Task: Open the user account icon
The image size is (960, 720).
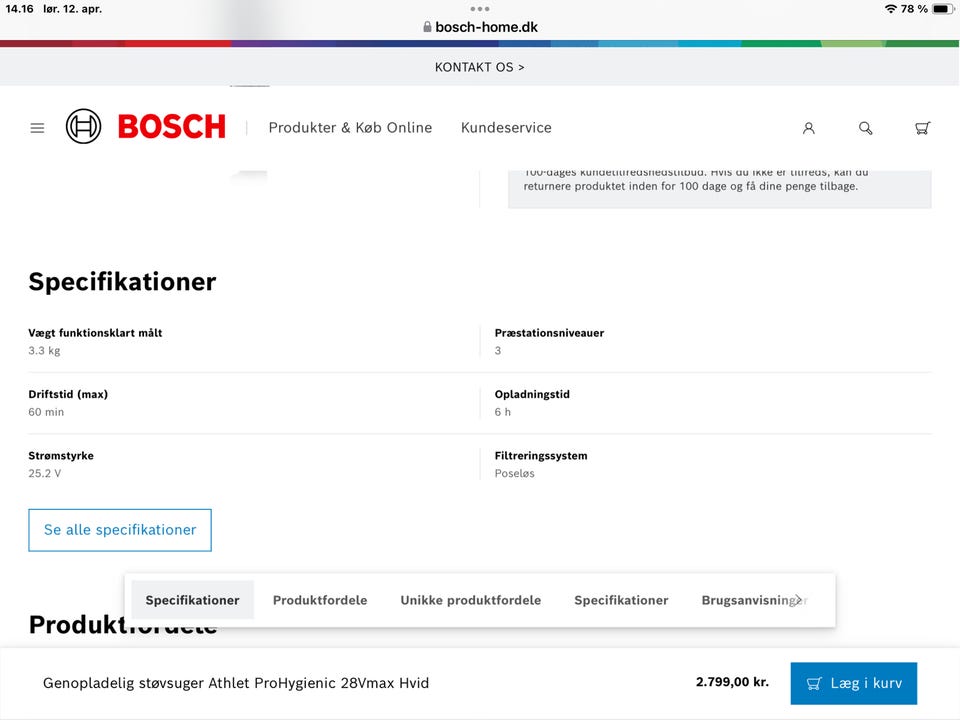Action: (808, 128)
